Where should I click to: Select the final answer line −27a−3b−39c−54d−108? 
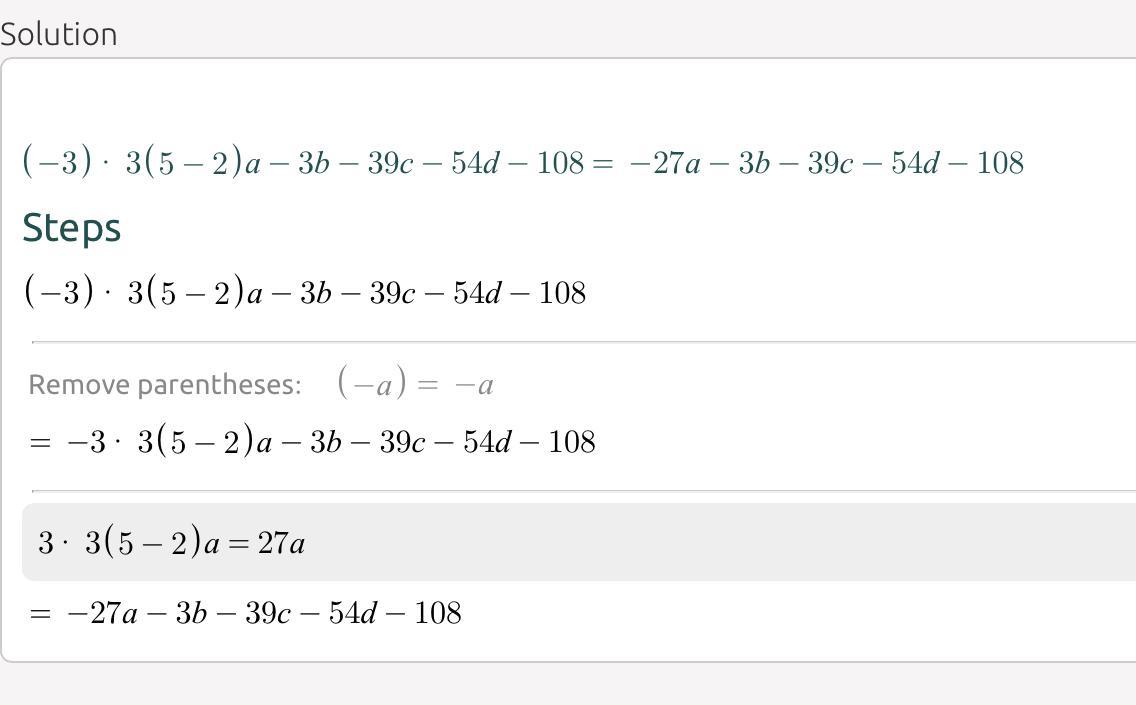pos(245,613)
